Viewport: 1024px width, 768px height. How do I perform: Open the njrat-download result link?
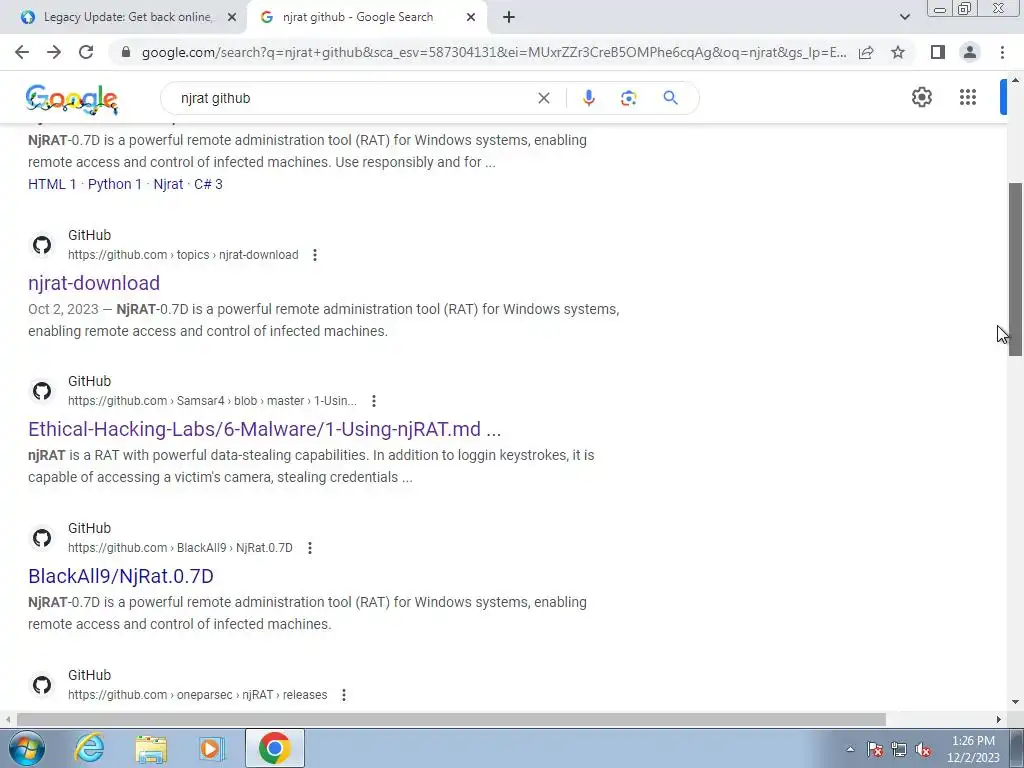(94, 283)
